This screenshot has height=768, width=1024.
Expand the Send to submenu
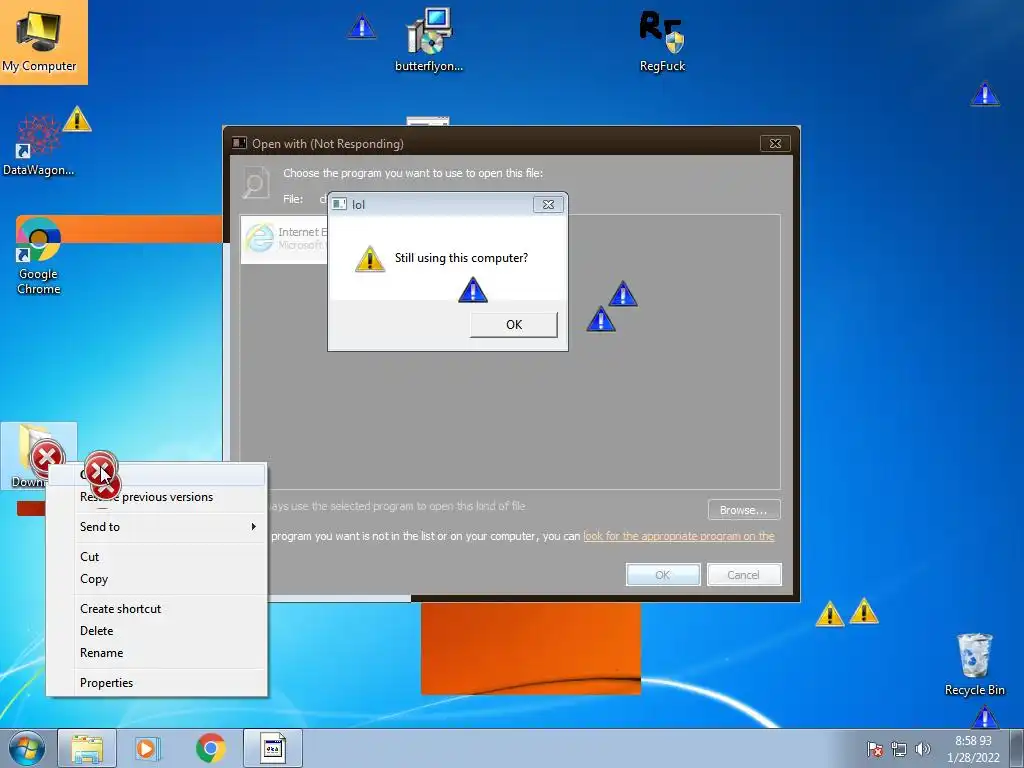tap(157, 526)
